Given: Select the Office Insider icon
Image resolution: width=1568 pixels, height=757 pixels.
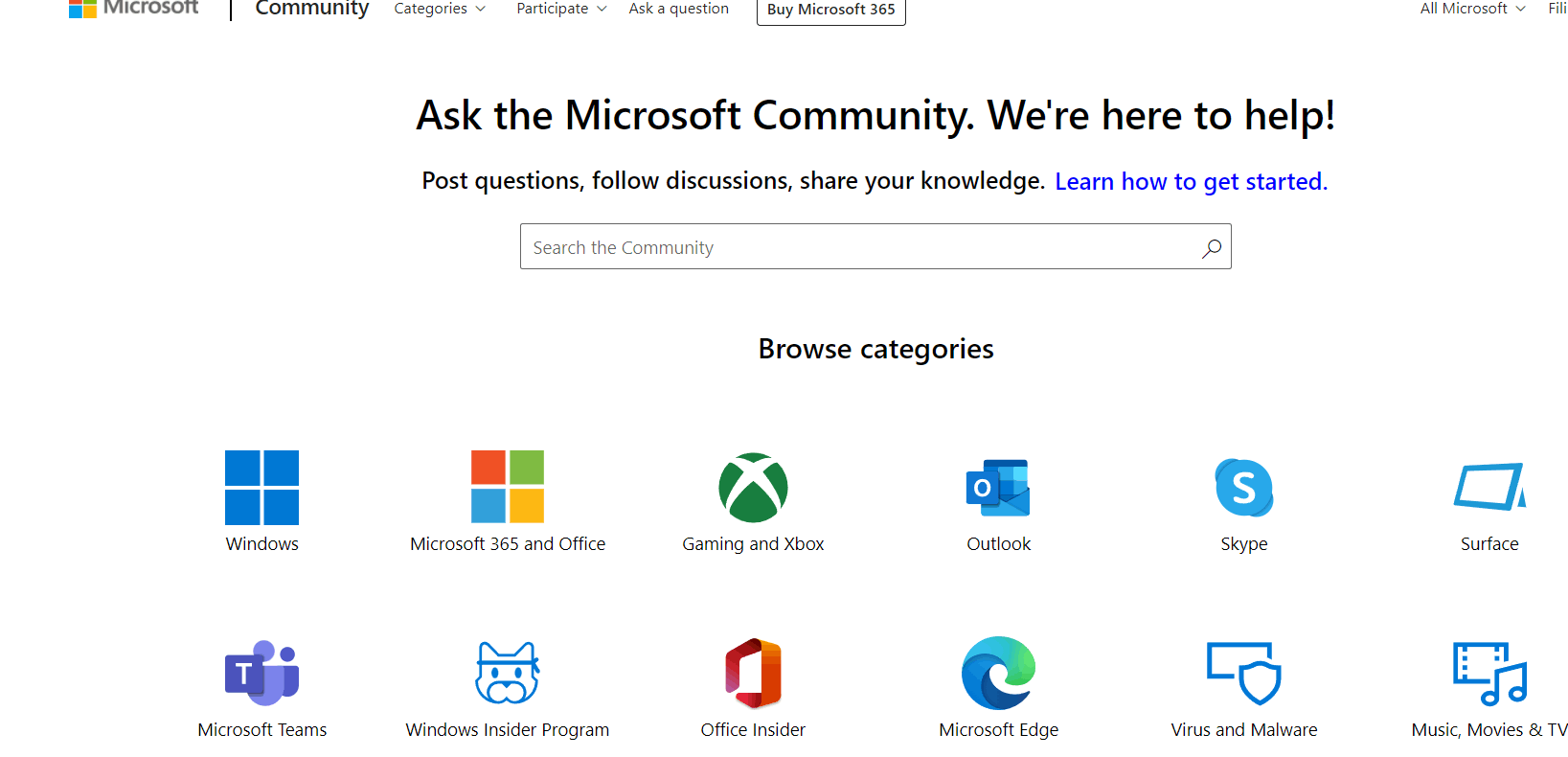Looking at the screenshot, I should (x=753, y=673).
